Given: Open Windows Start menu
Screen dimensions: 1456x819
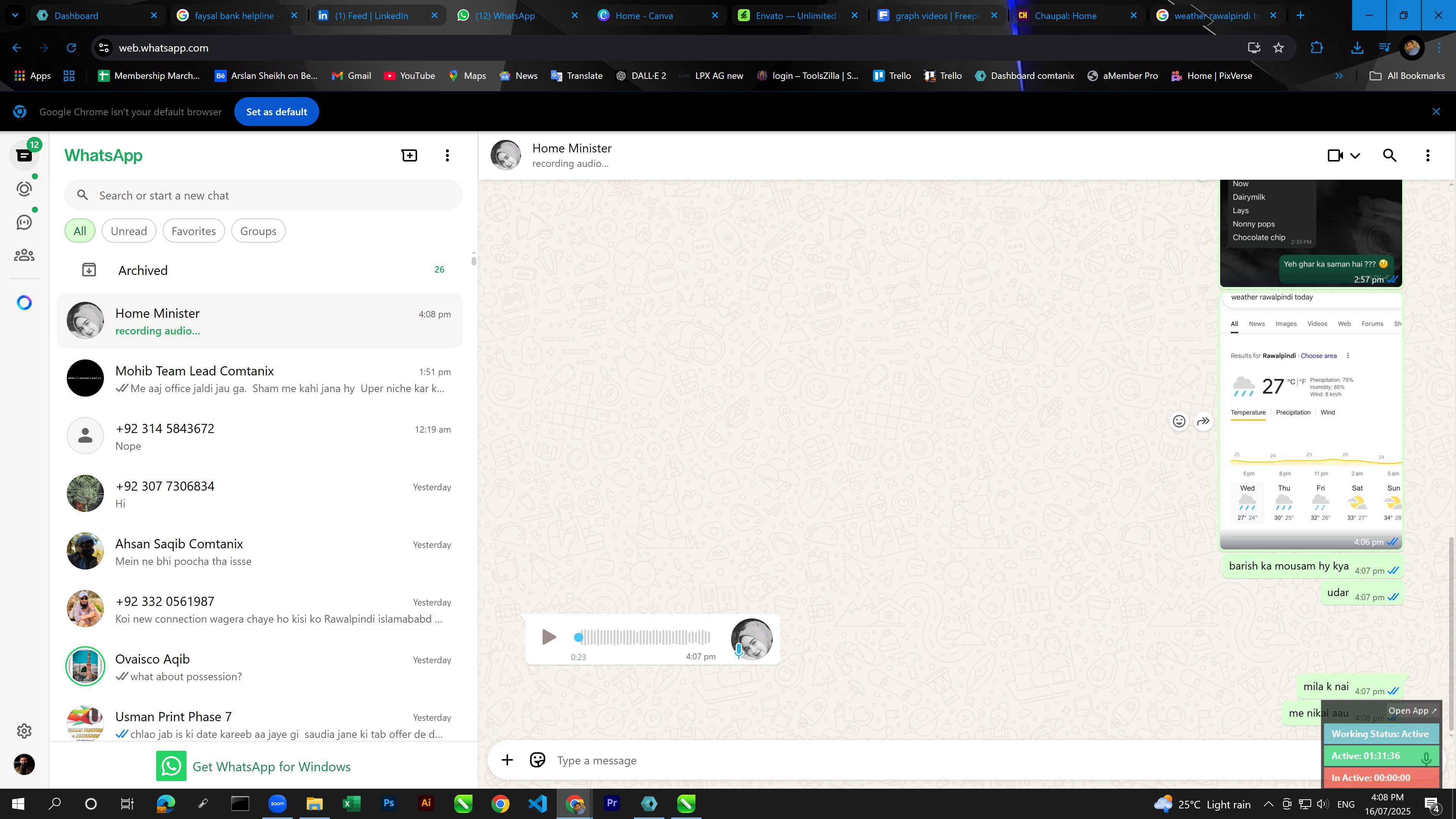Looking at the screenshot, I should pyautogui.click(x=18, y=803).
